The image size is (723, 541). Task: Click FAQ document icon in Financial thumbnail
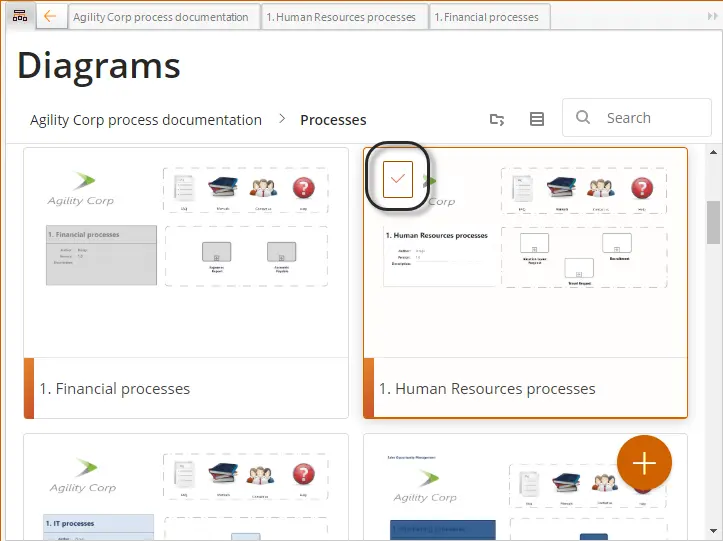(x=184, y=188)
